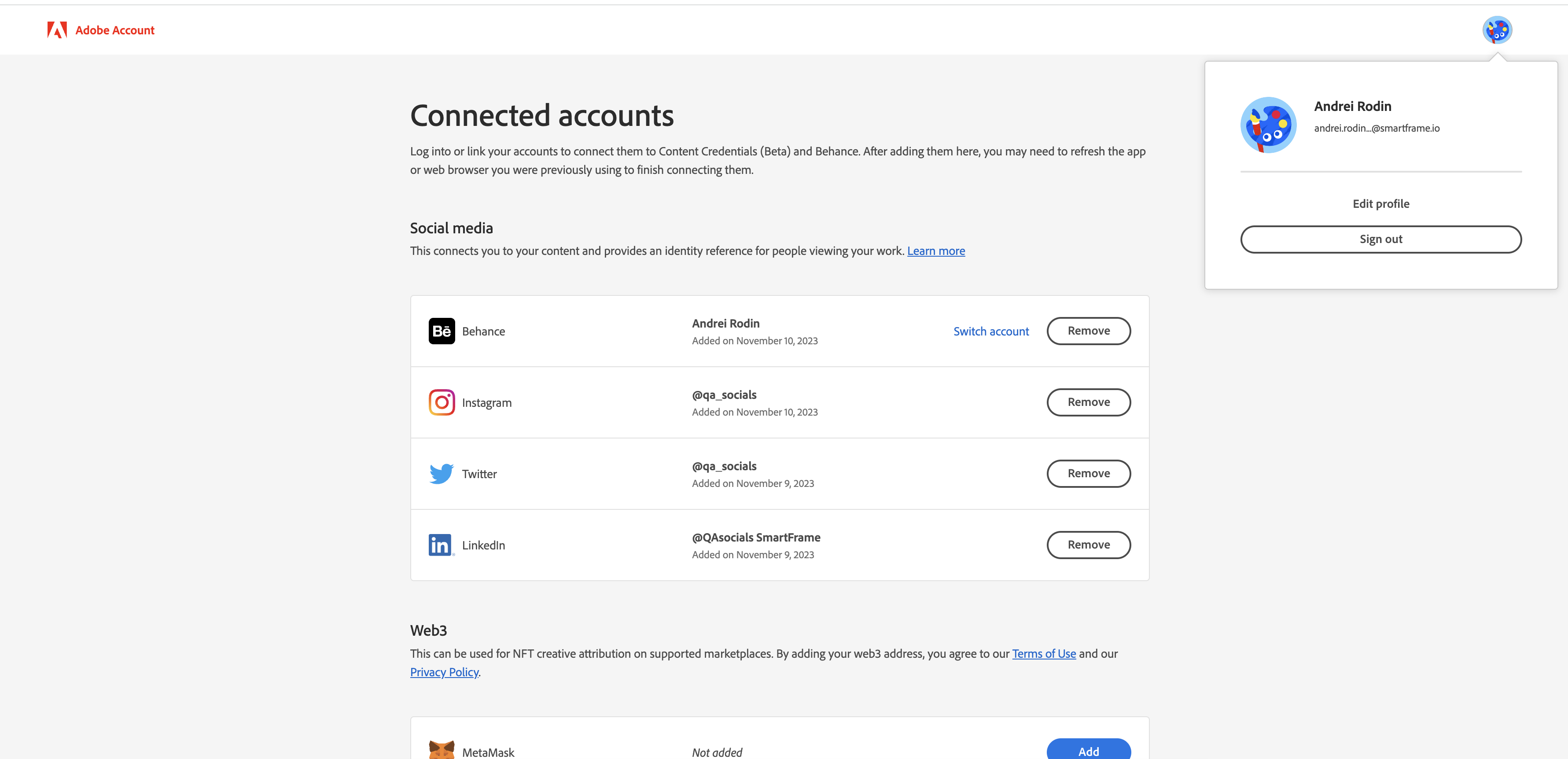1568x759 pixels.
Task: Click the Adobe logo icon
Action: 57,30
